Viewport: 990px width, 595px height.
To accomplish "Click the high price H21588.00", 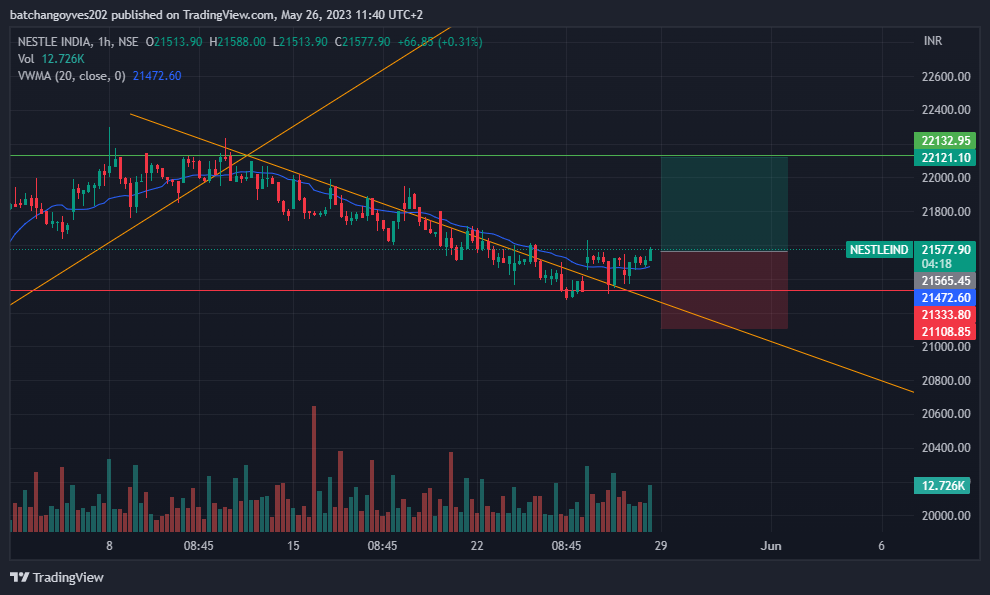I will 237,42.
